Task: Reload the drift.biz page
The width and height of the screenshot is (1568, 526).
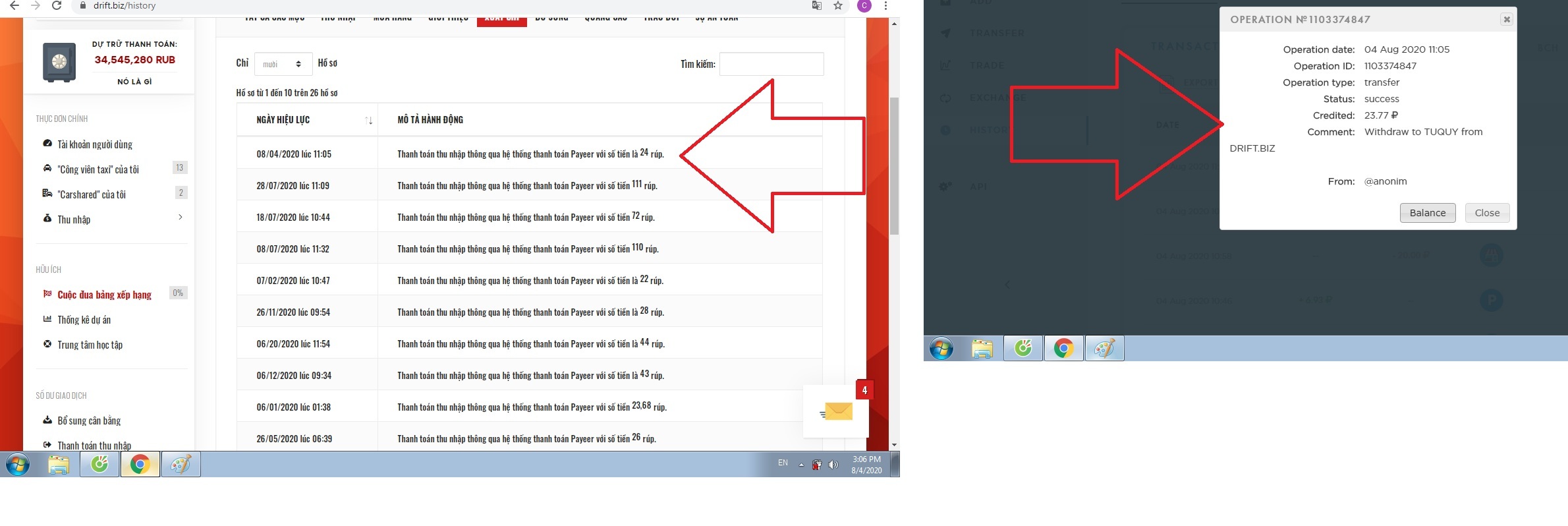Action: point(57,5)
